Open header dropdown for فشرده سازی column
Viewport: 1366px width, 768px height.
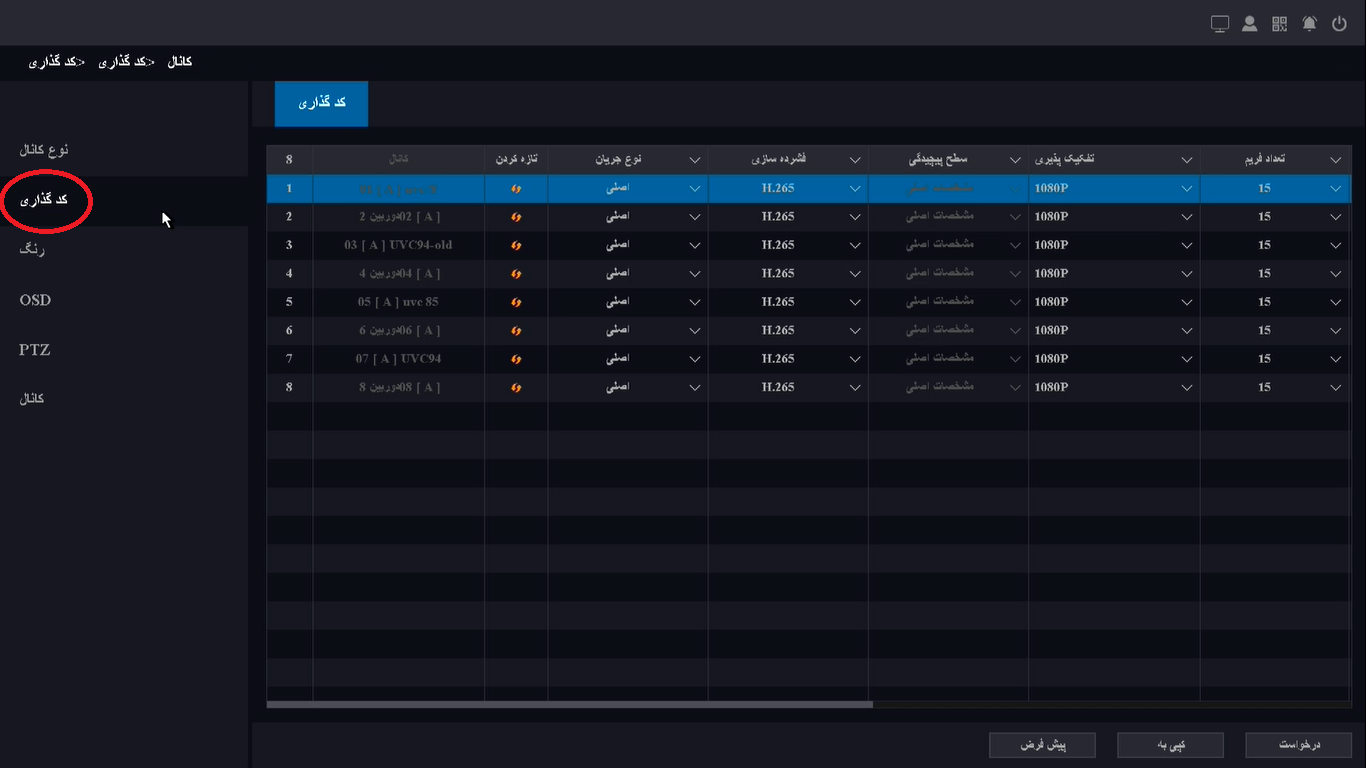(855, 160)
